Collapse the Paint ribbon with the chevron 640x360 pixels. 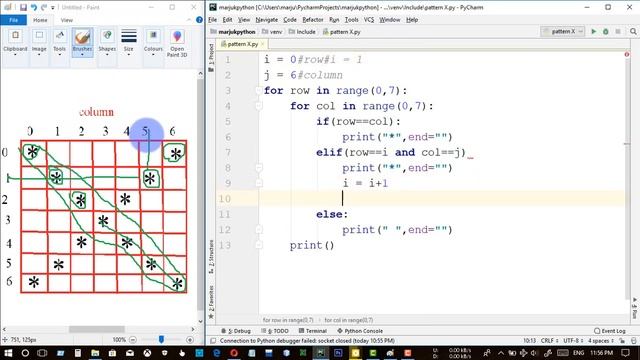pos(189,20)
